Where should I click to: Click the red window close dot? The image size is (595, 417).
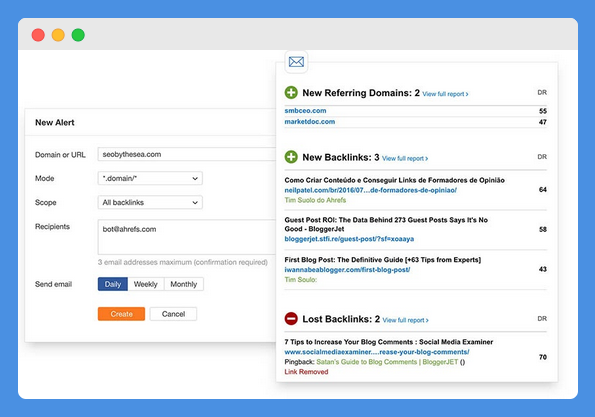(x=38, y=35)
